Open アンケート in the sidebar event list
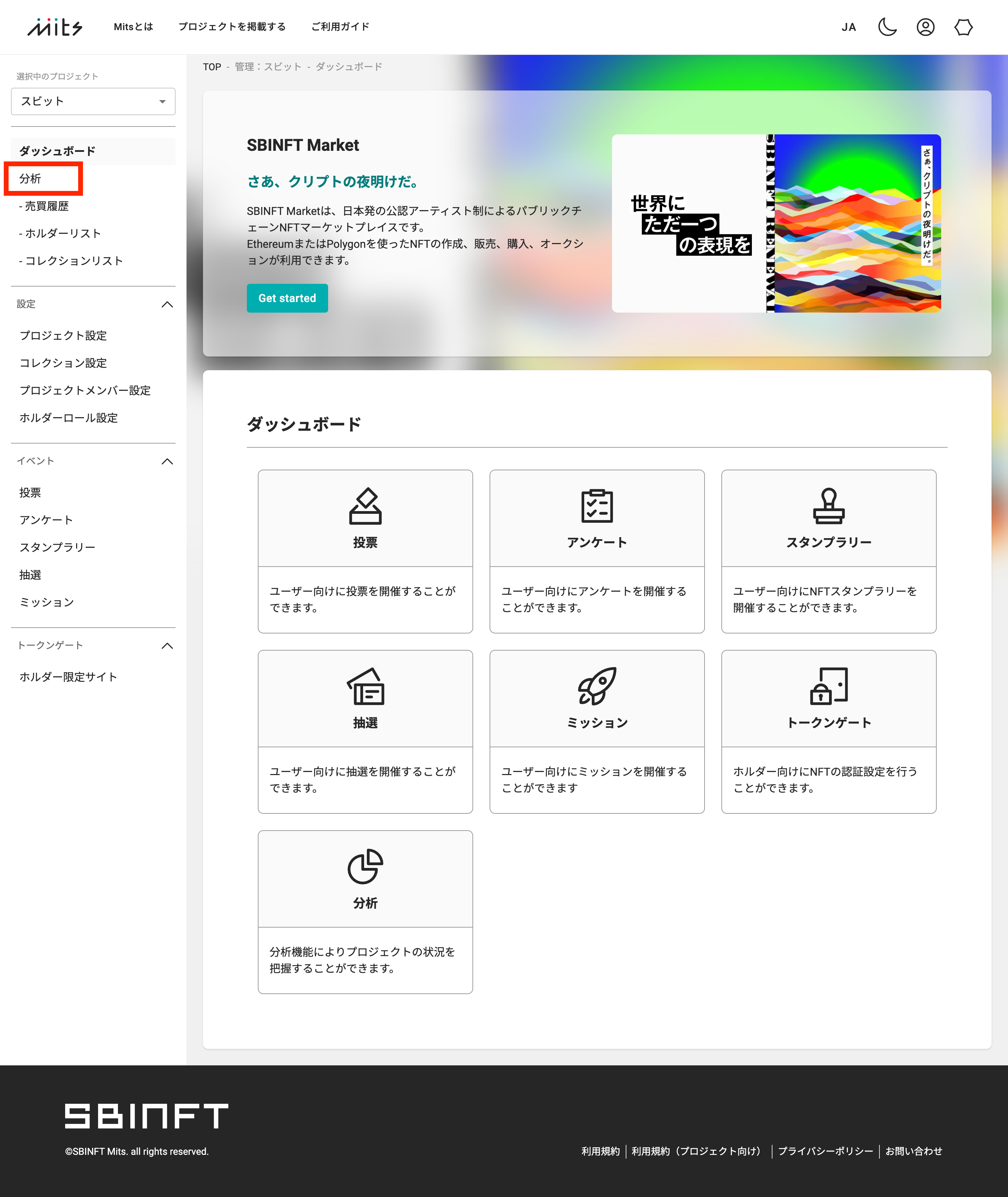1008x1197 pixels. click(46, 520)
